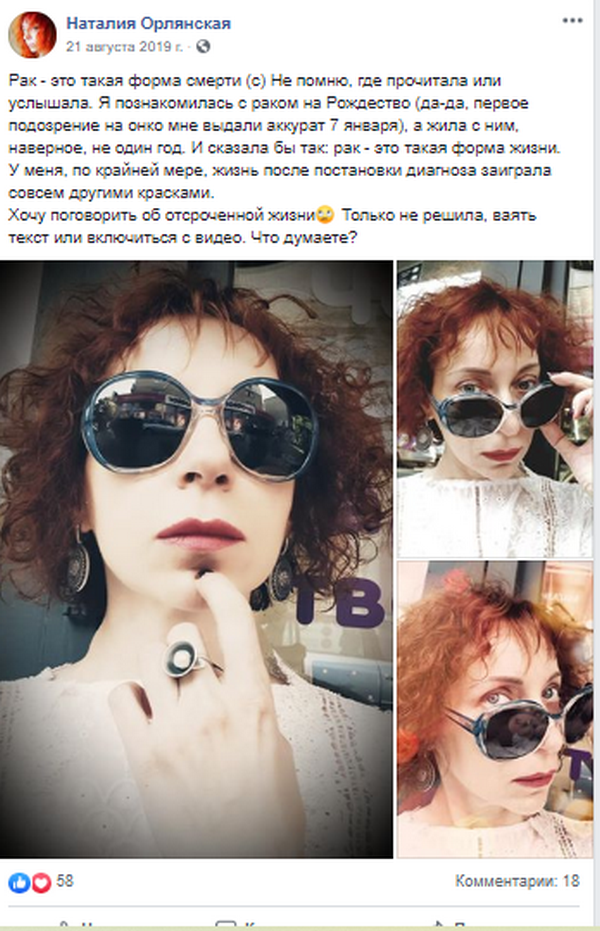Click the globe public privacy icon

[x=203, y=46]
